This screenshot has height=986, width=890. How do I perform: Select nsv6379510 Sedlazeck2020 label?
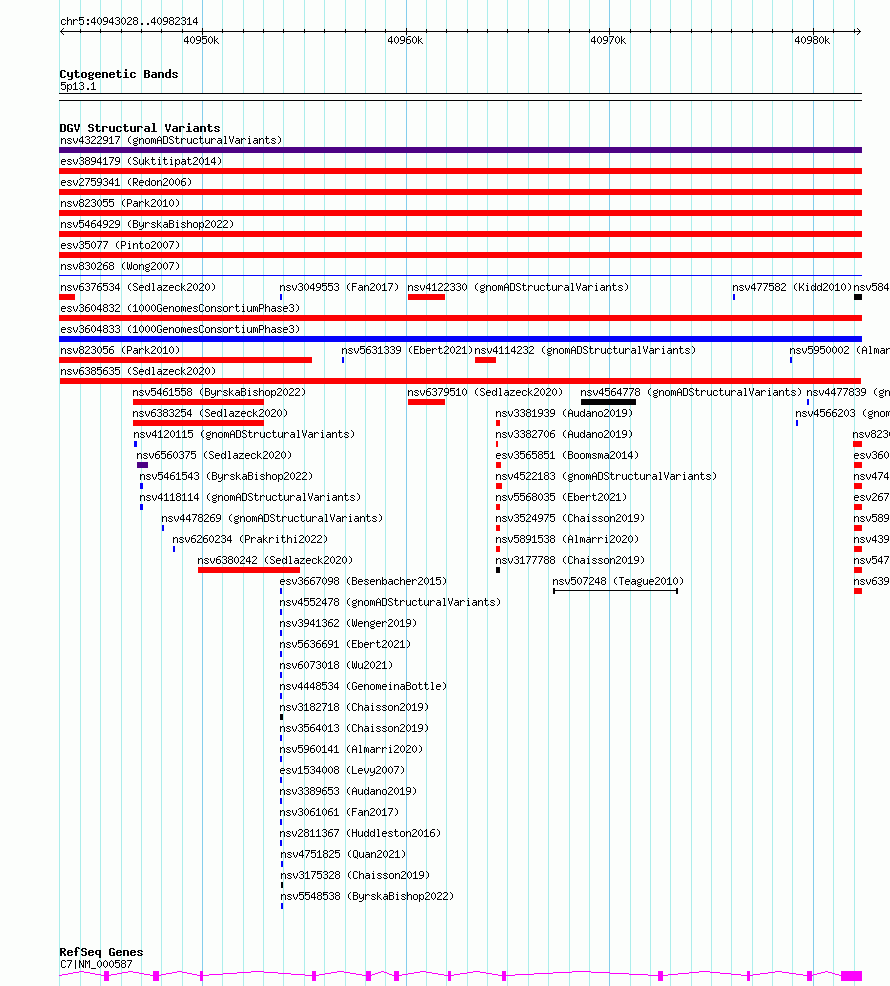pyautogui.click(x=485, y=392)
